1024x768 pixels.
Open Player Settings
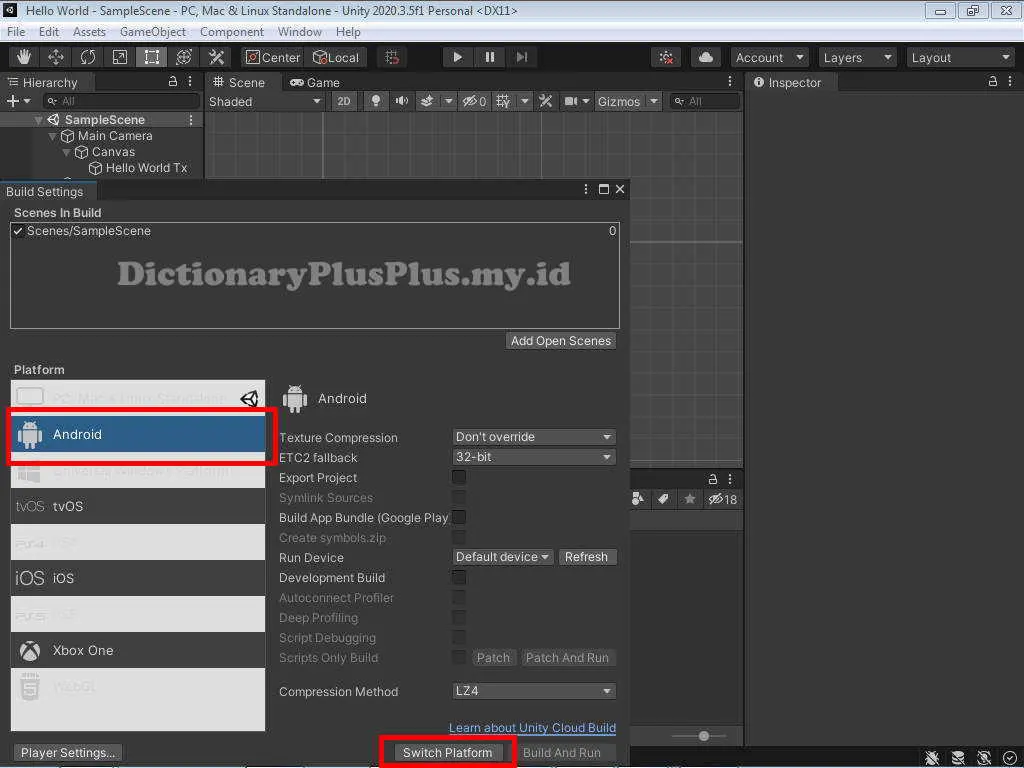click(68, 752)
